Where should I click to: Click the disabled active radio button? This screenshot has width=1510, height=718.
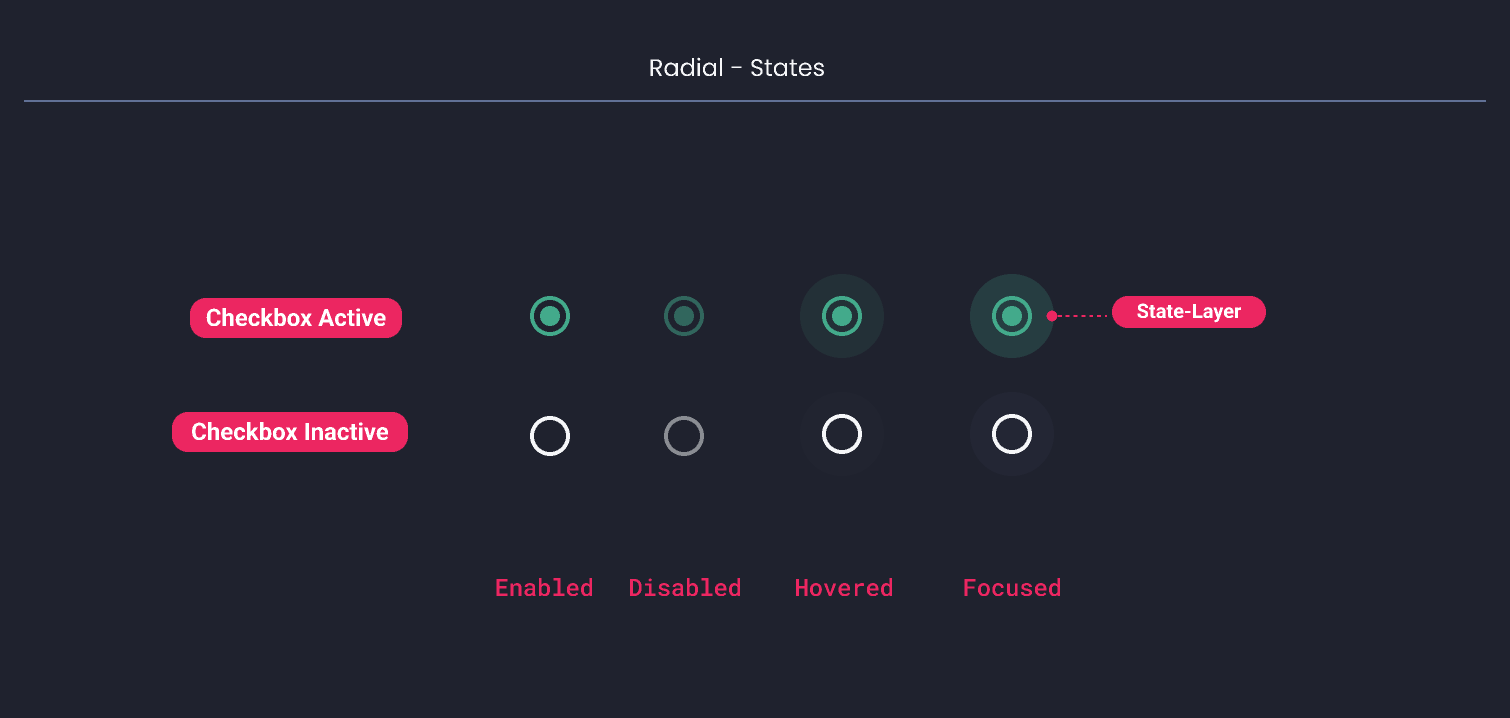pos(684,314)
